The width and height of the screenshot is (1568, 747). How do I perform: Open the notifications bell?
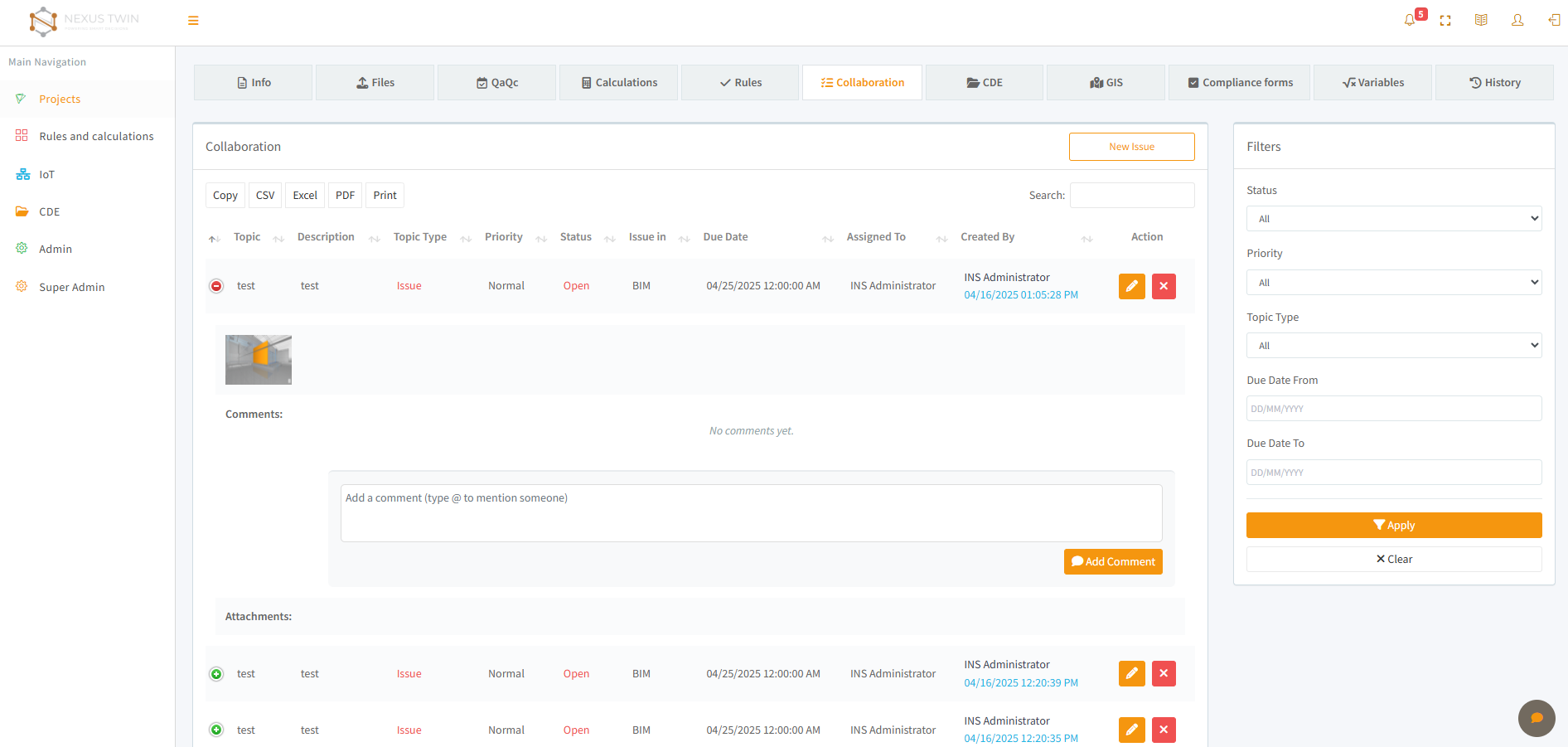[x=1410, y=21]
